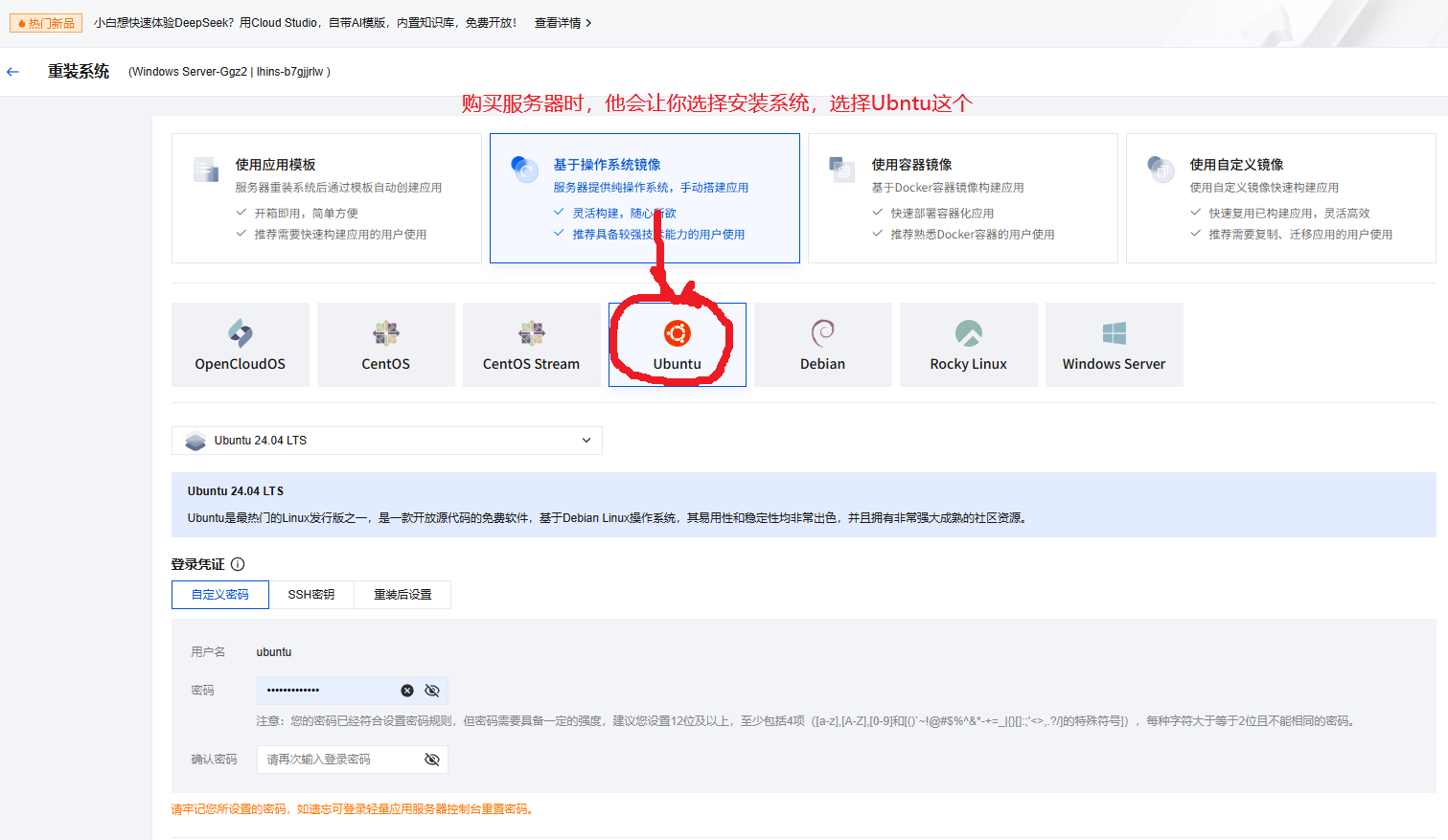Click the Rocky Linux logo icon
The width and height of the screenshot is (1448, 840).
[x=969, y=332]
